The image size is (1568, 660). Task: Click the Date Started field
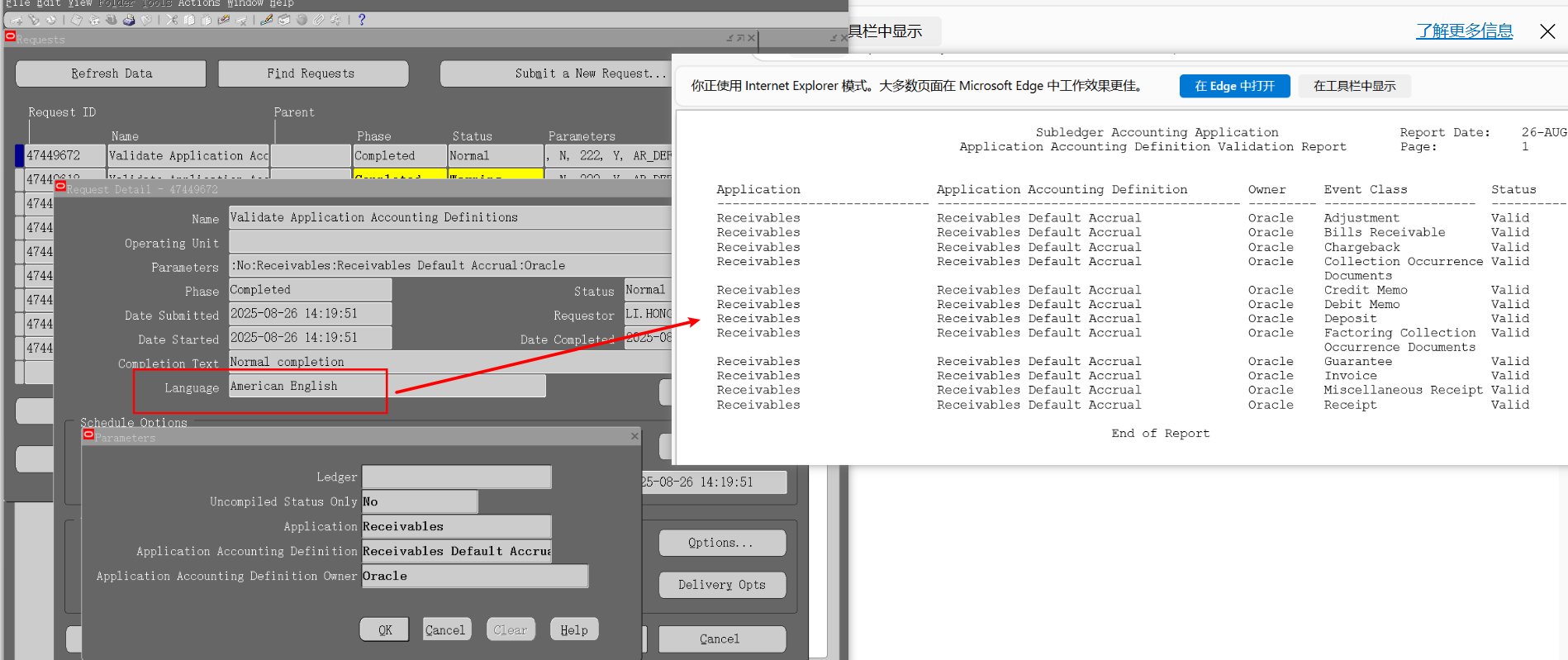coord(310,338)
